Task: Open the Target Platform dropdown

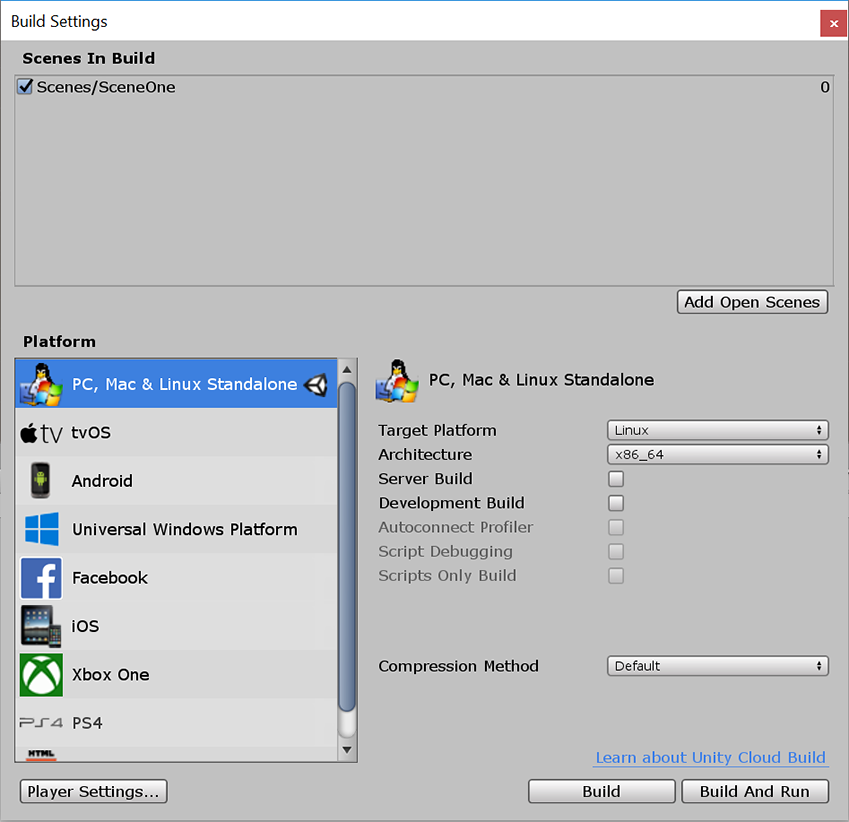Action: (717, 430)
